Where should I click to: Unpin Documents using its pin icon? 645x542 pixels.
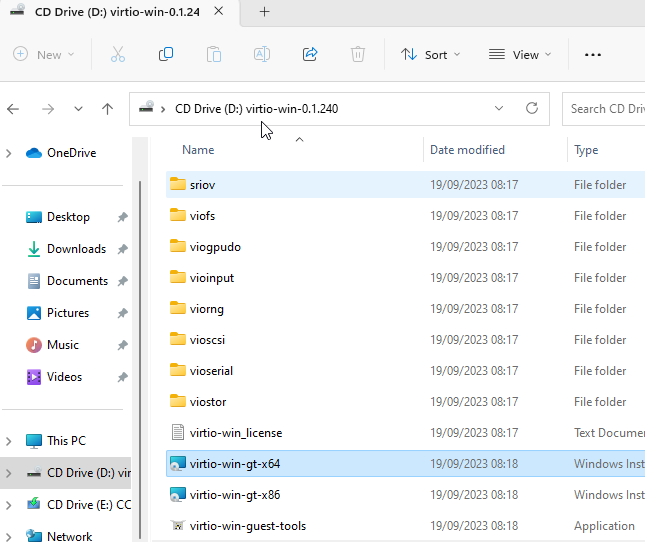coord(123,281)
